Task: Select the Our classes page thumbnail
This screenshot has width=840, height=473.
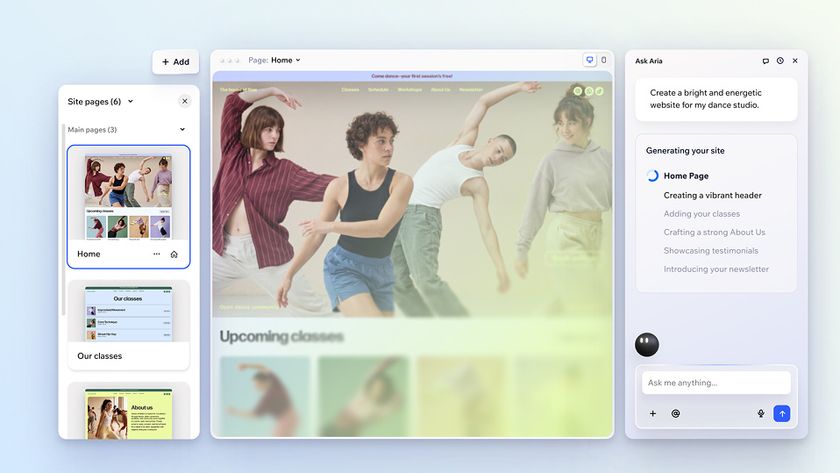Action: tap(129, 314)
